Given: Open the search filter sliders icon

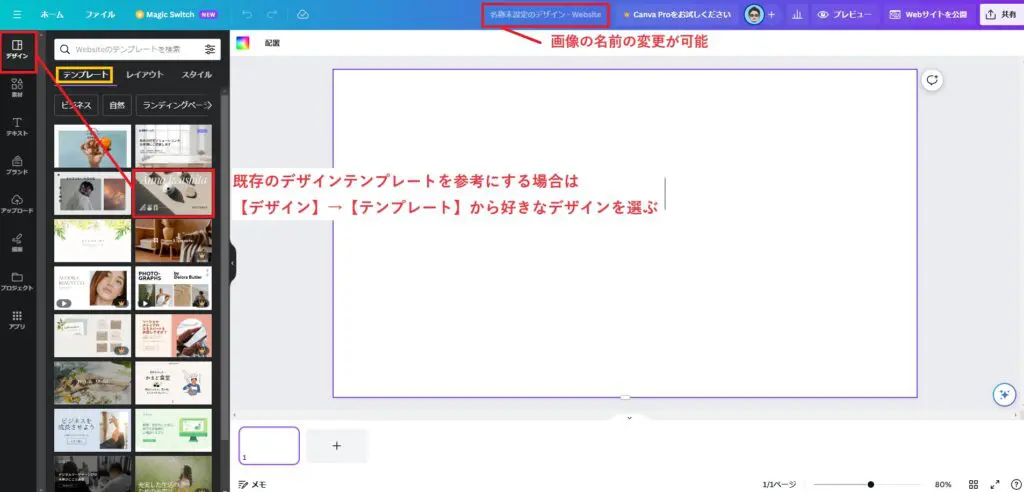Looking at the screenshot, I should (x=210, y=49).
